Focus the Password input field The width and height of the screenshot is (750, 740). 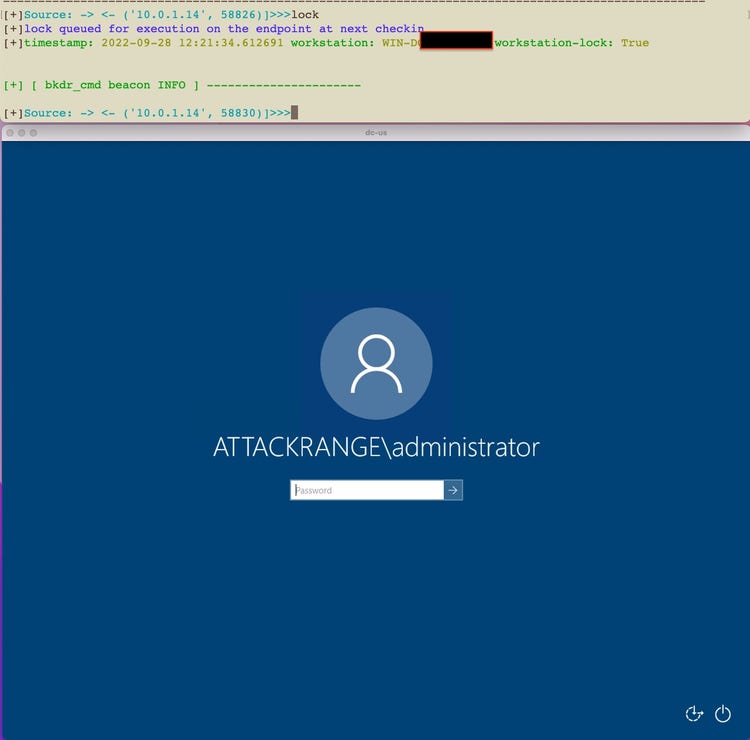tap(367, 490)
